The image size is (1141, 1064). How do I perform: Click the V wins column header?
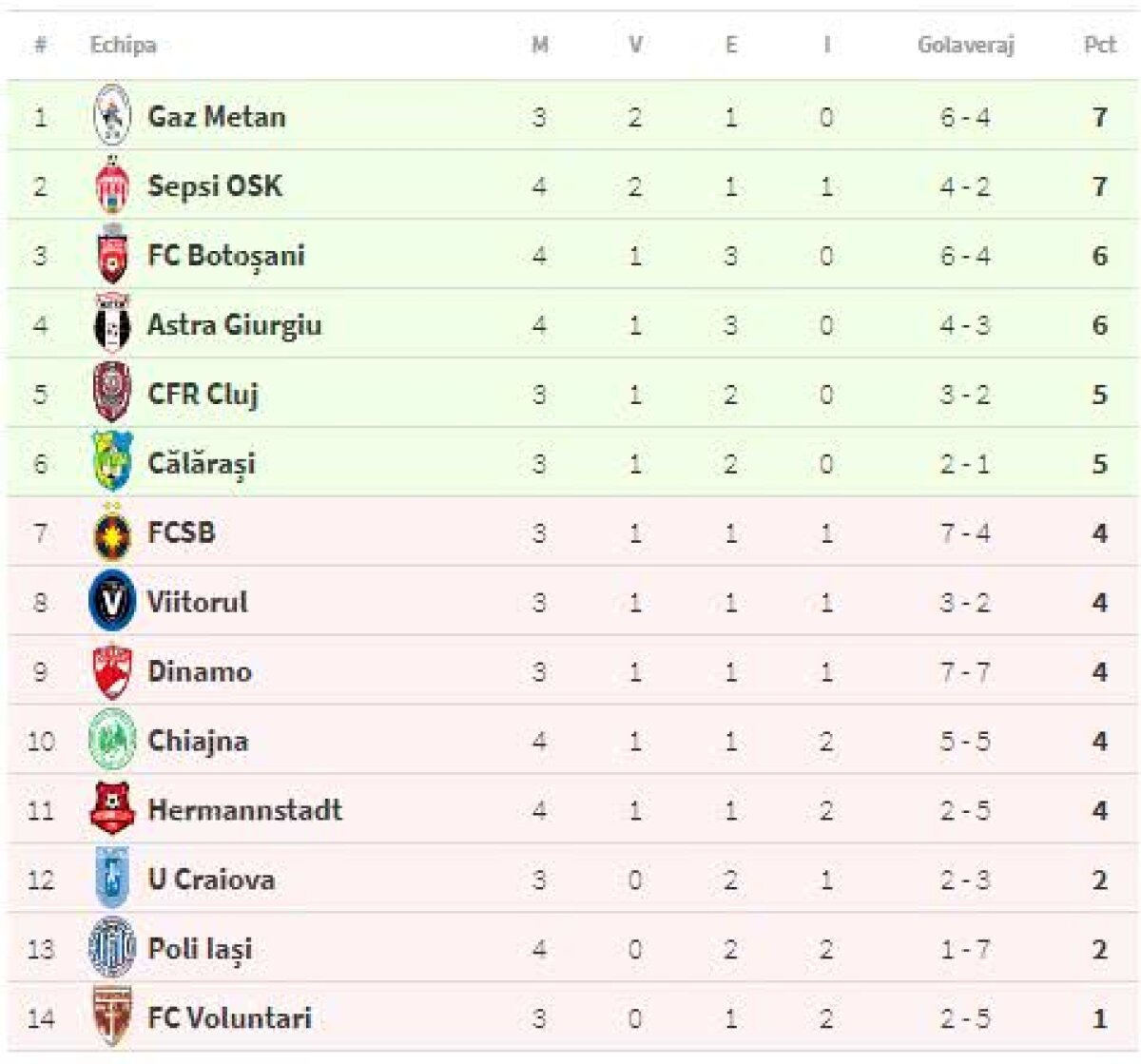point(635,45)
